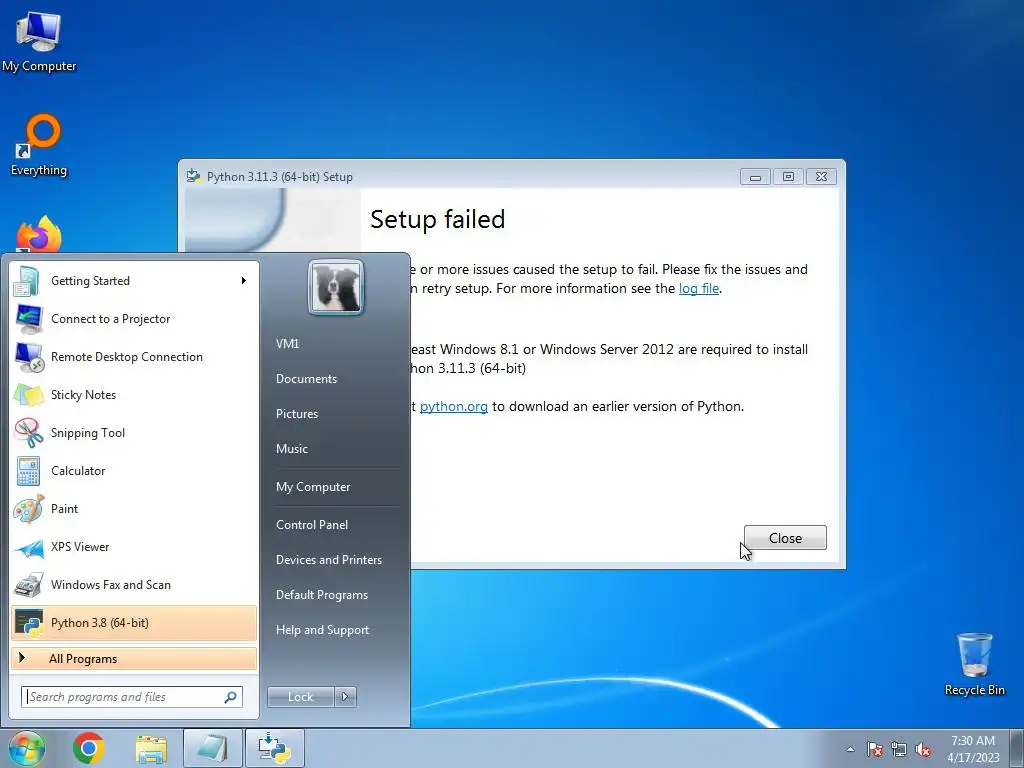Viewport: 1024px width, 768px height.
Task: Open the Everything desktop shortcut
Action: (39, 145)
